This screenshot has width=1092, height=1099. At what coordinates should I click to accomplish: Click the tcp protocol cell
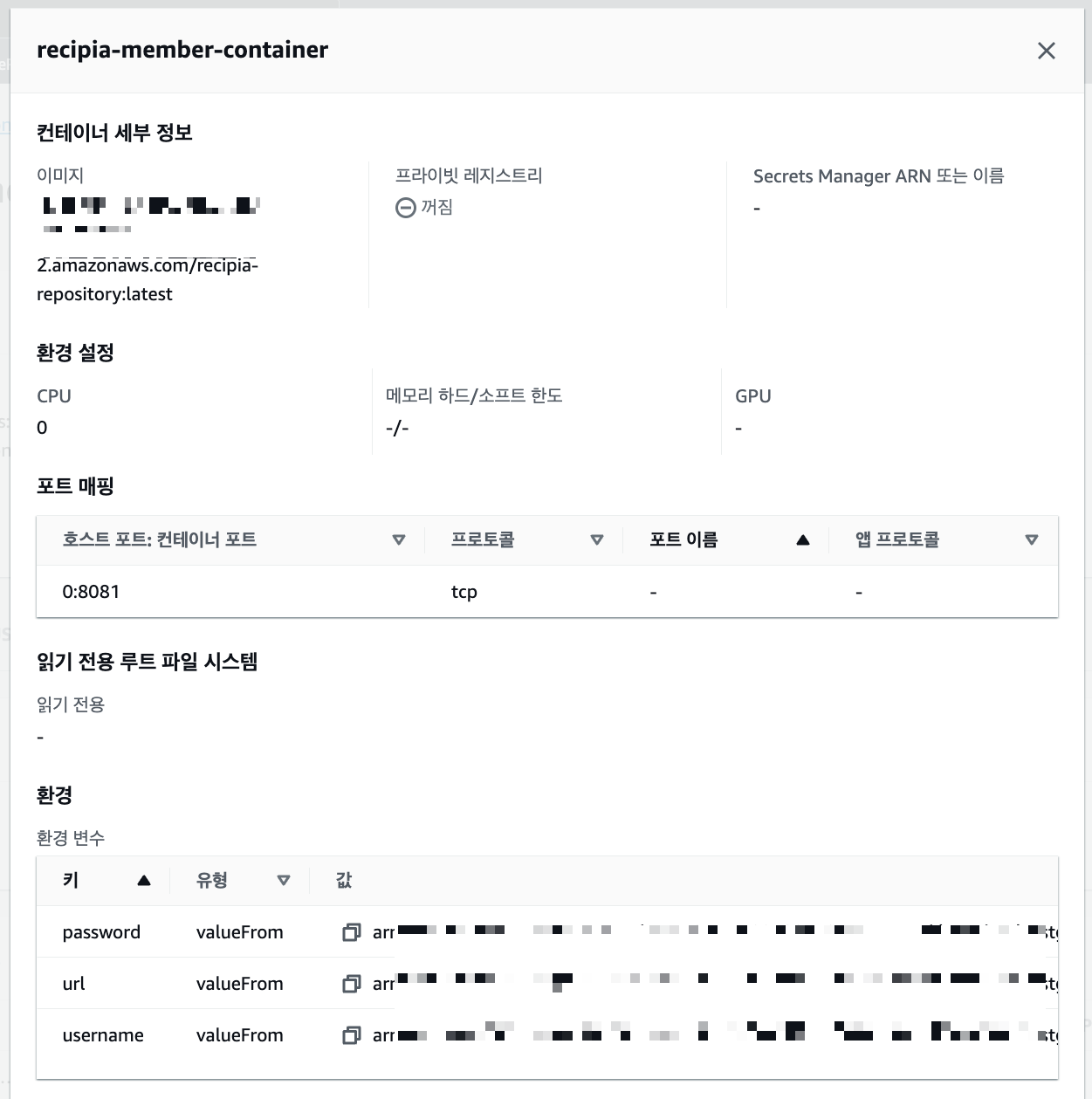click(465, 591)
